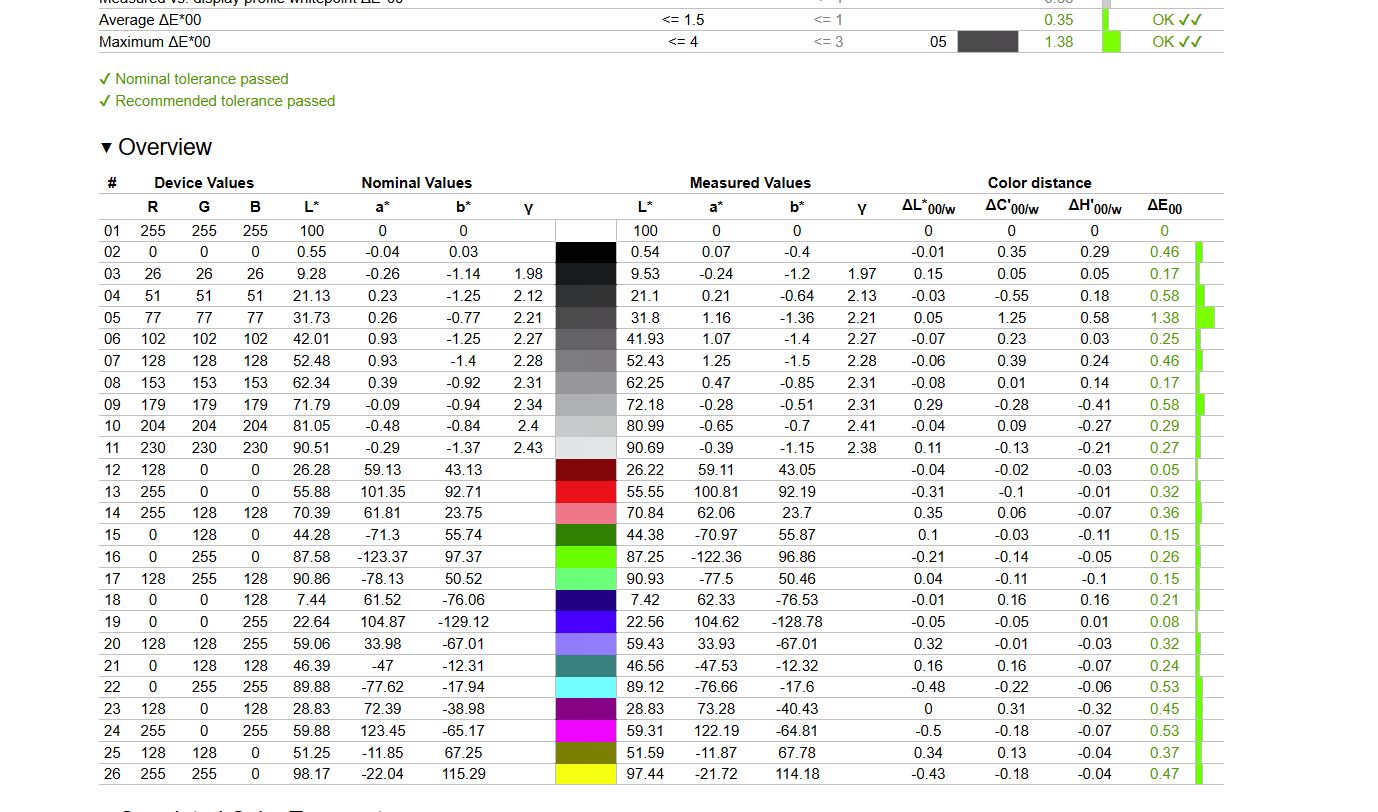The image size is (1378, 812).
Task: Click nominal b* value -129.12 in row 19
Action: coord(464,622)
